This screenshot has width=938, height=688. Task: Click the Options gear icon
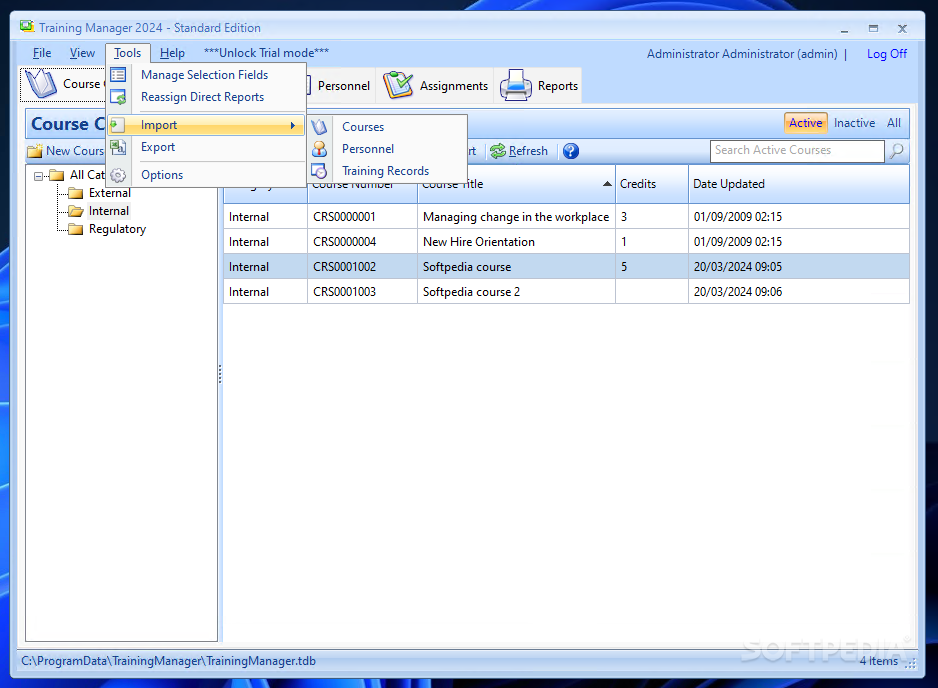pyautogui.click(x=118, y=175)
